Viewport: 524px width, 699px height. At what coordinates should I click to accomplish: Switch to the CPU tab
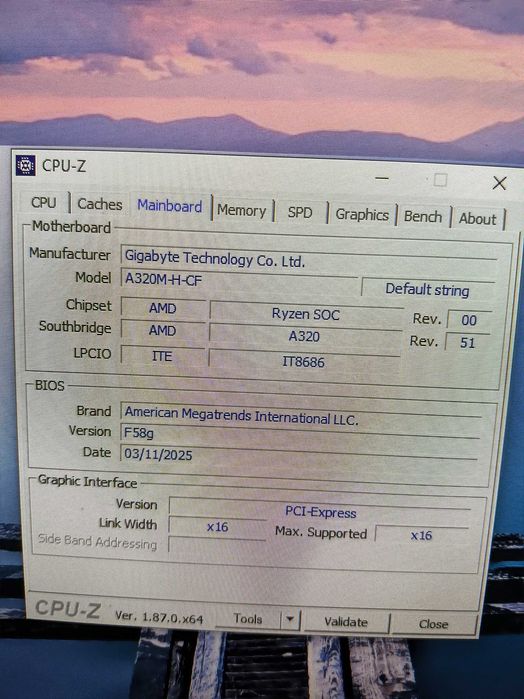point(44,202)
